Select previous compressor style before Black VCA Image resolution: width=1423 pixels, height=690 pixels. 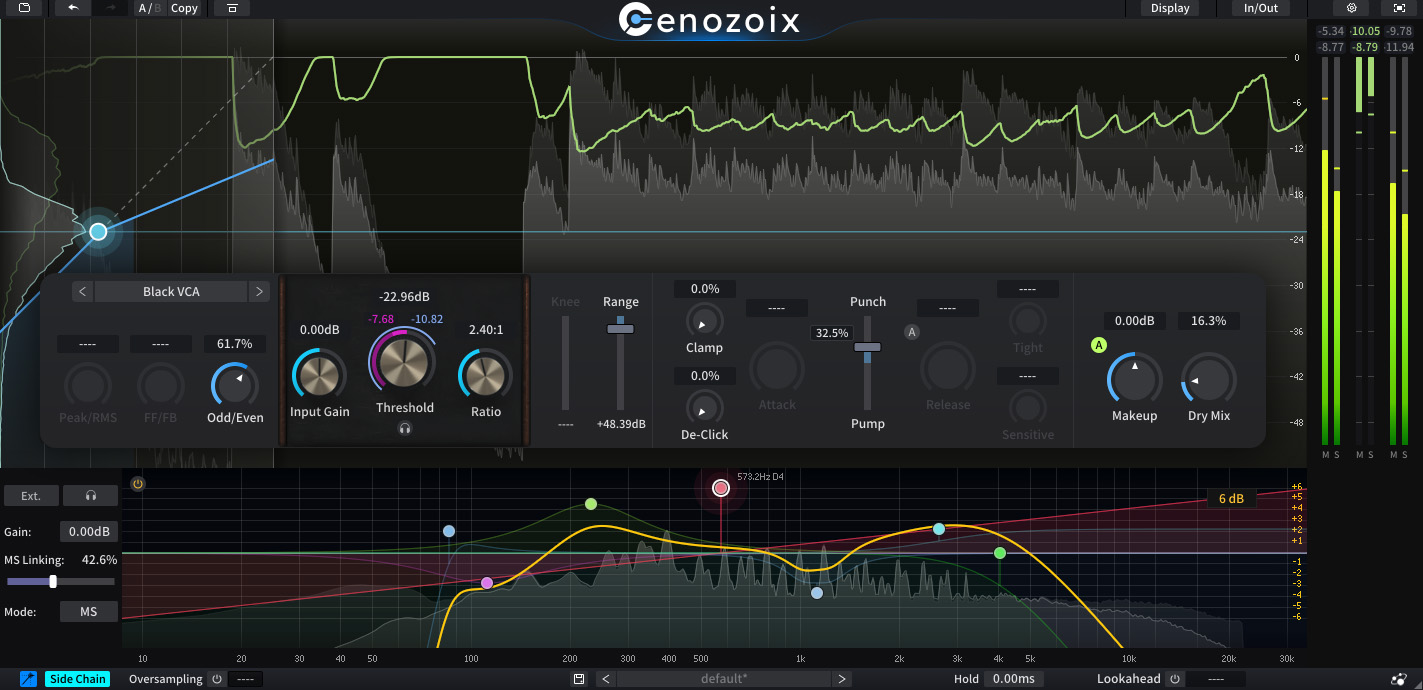[83, 292]
